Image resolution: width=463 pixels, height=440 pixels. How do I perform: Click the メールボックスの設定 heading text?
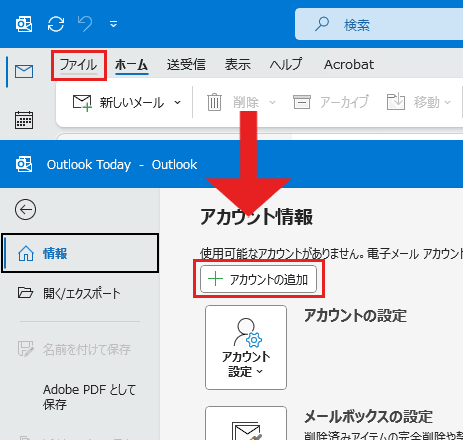368,417
